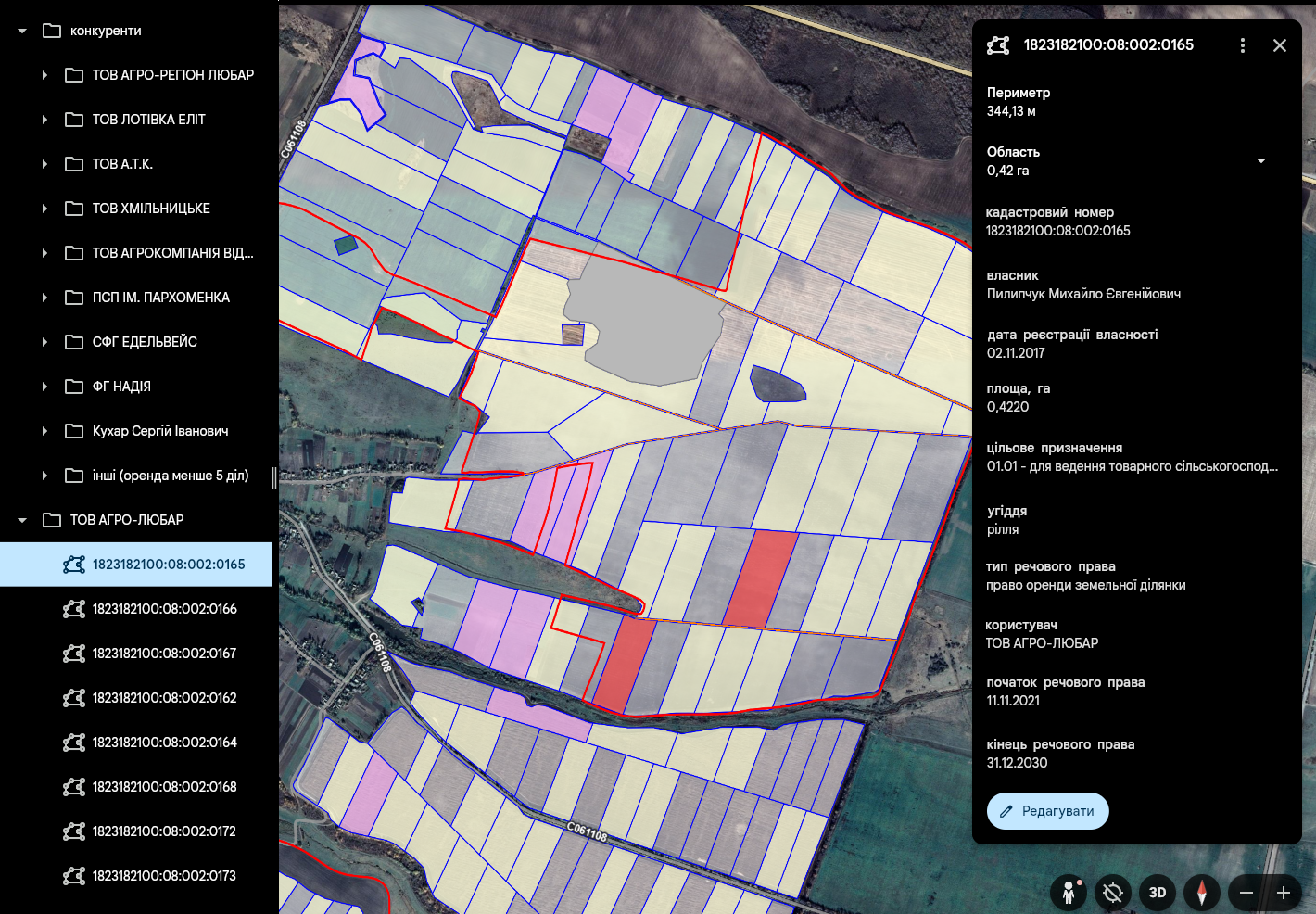Screen dimensions: 1316x914
Task: Expand ТОВ ЛОТІВКА ЕЛІТ folder
Action: [x=44, y=120]
